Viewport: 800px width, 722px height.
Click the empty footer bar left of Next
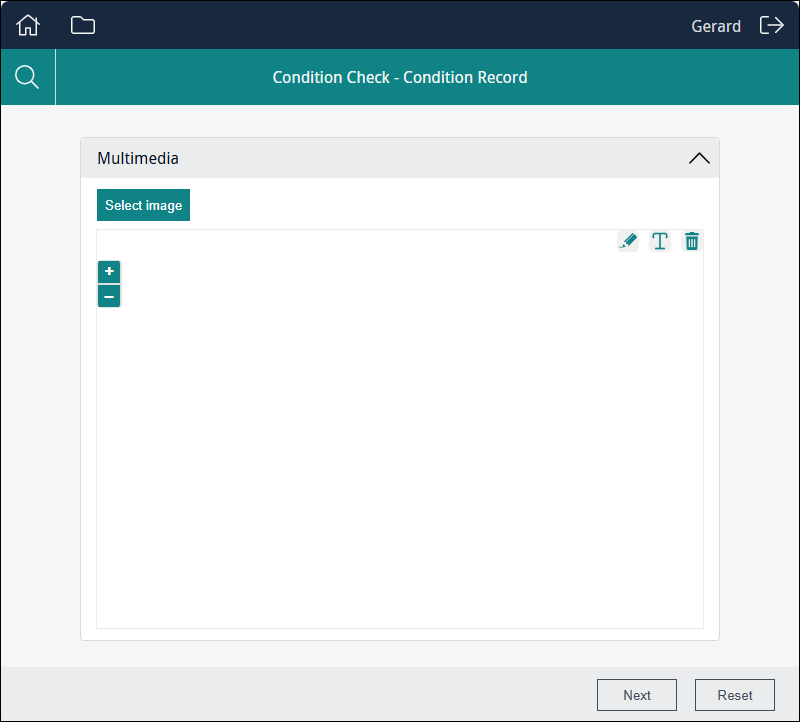point(300,695)
